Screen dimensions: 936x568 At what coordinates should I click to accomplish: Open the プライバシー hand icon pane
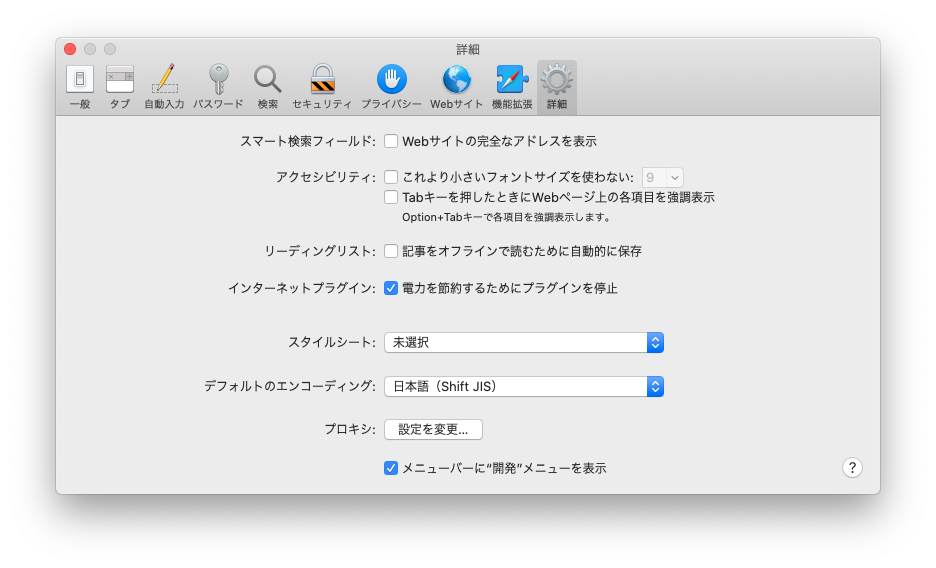point(392,87)
